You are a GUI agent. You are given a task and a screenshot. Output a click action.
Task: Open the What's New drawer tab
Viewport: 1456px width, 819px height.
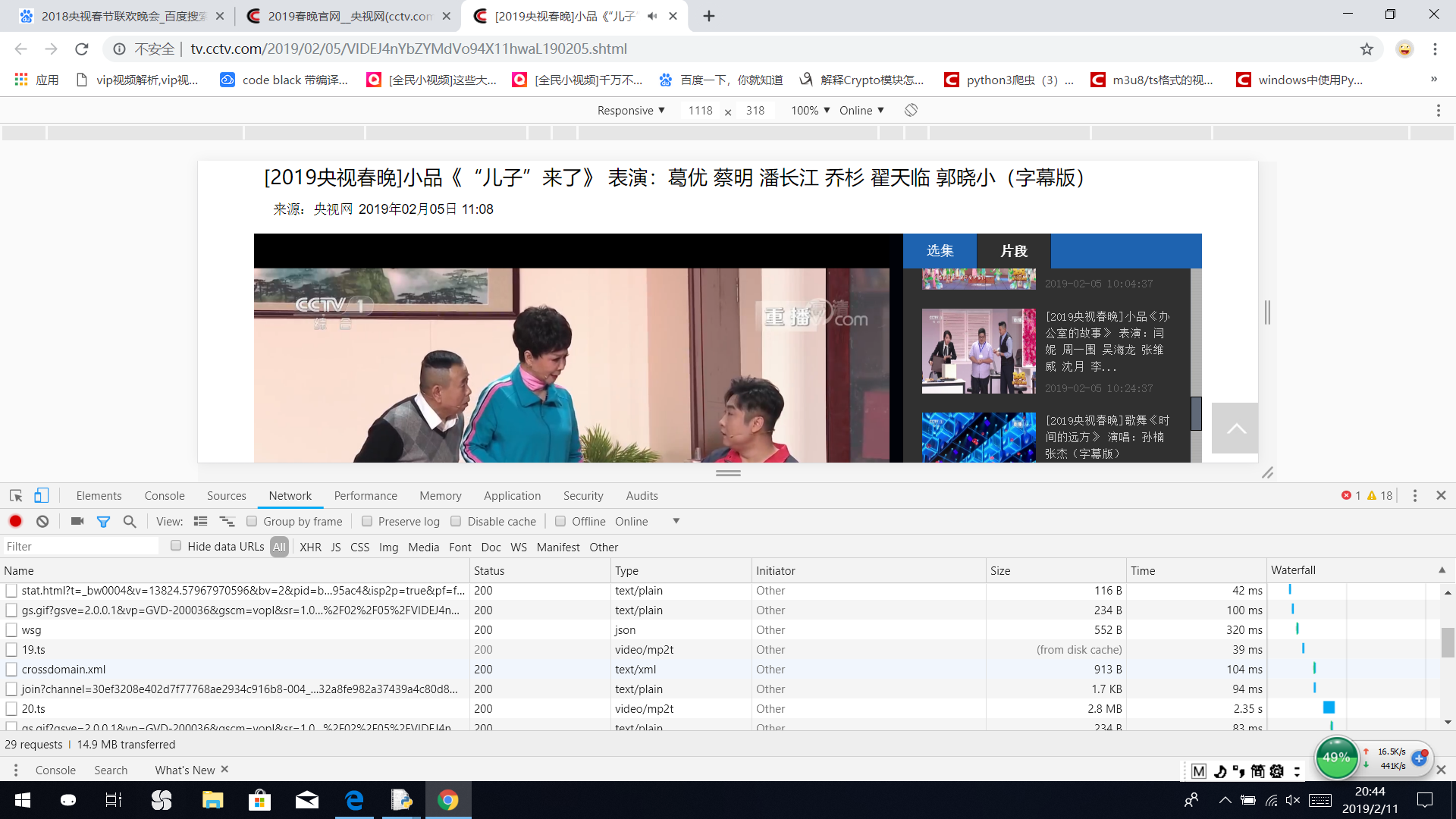coord(185,770)
